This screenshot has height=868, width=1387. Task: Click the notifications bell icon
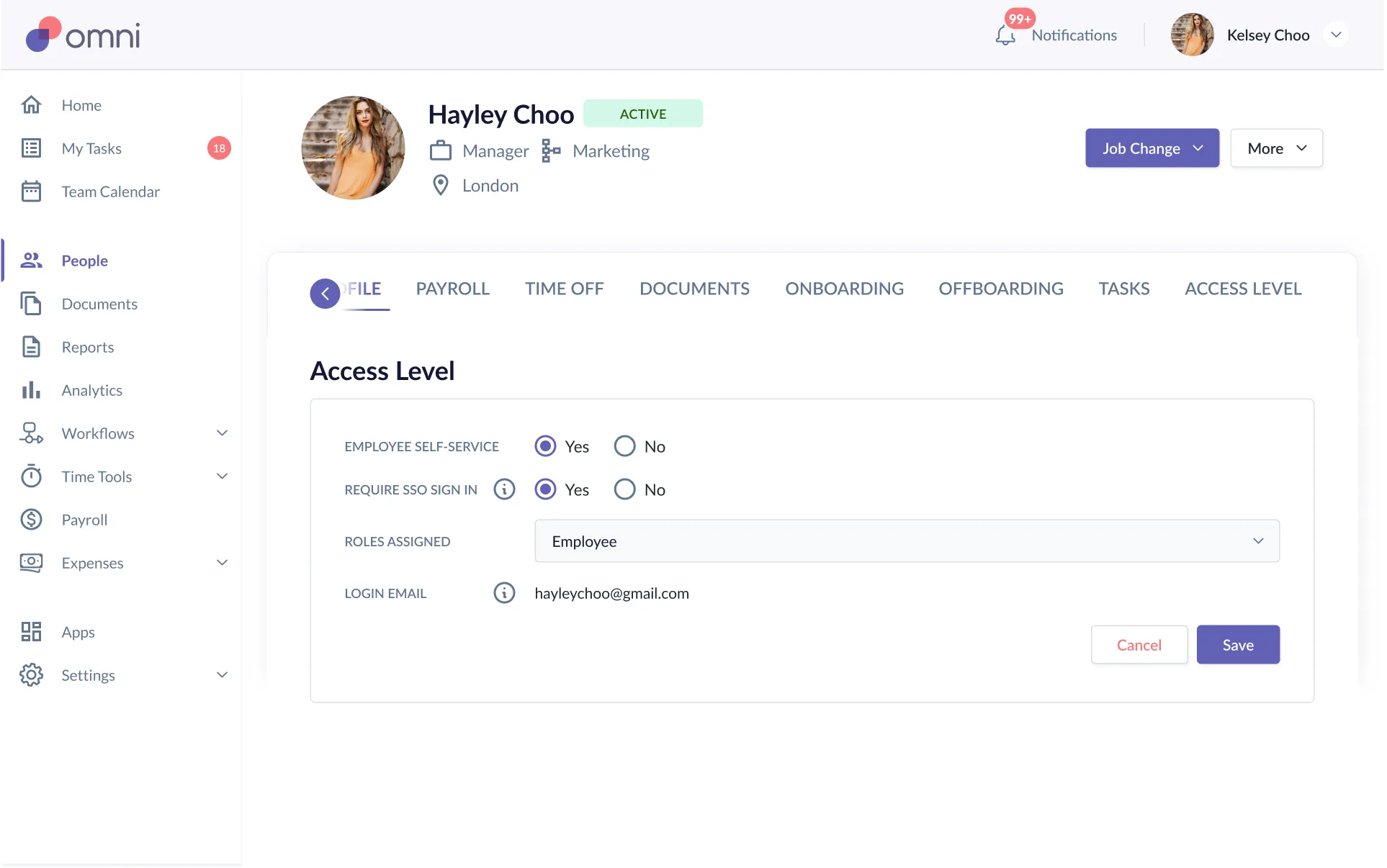1005,35
